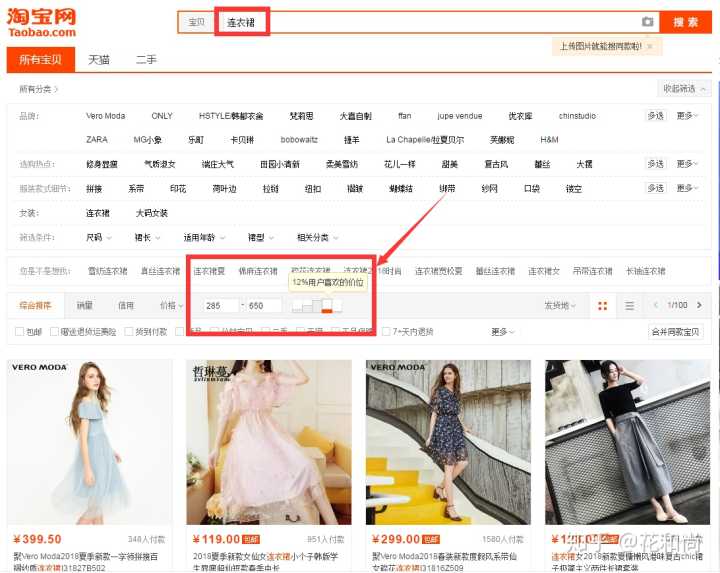The image size is (720, 573).
Task: Switch to grid view icon
Action: point(602,305)
